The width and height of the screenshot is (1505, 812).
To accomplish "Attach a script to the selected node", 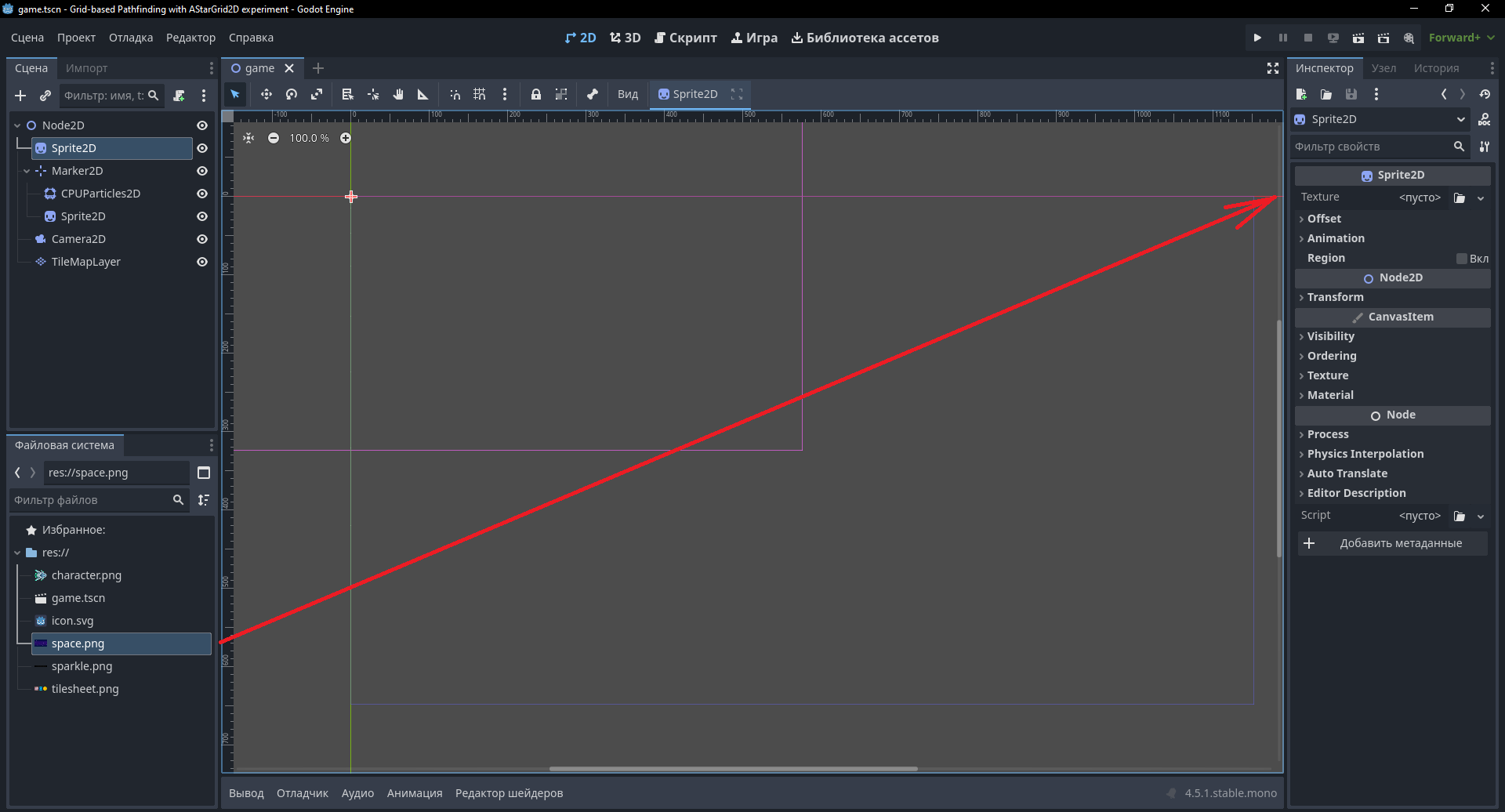I will [x=179, y=96].
